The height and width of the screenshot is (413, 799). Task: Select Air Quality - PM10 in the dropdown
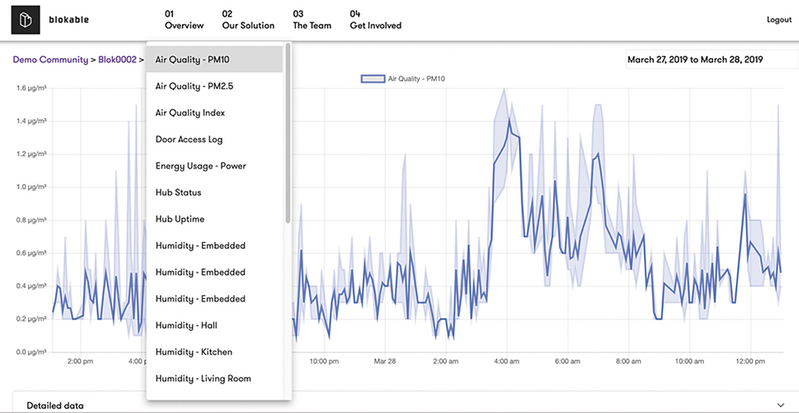215,60
